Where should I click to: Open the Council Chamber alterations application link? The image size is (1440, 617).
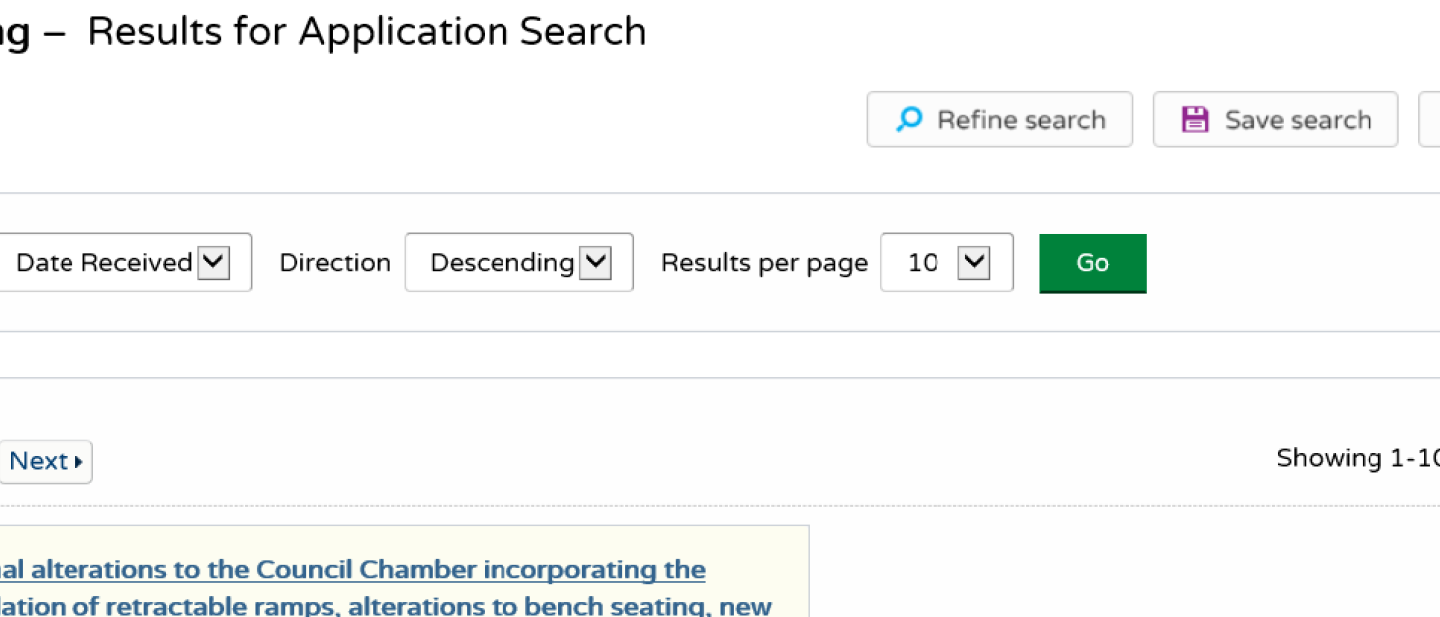pos(350,569)
